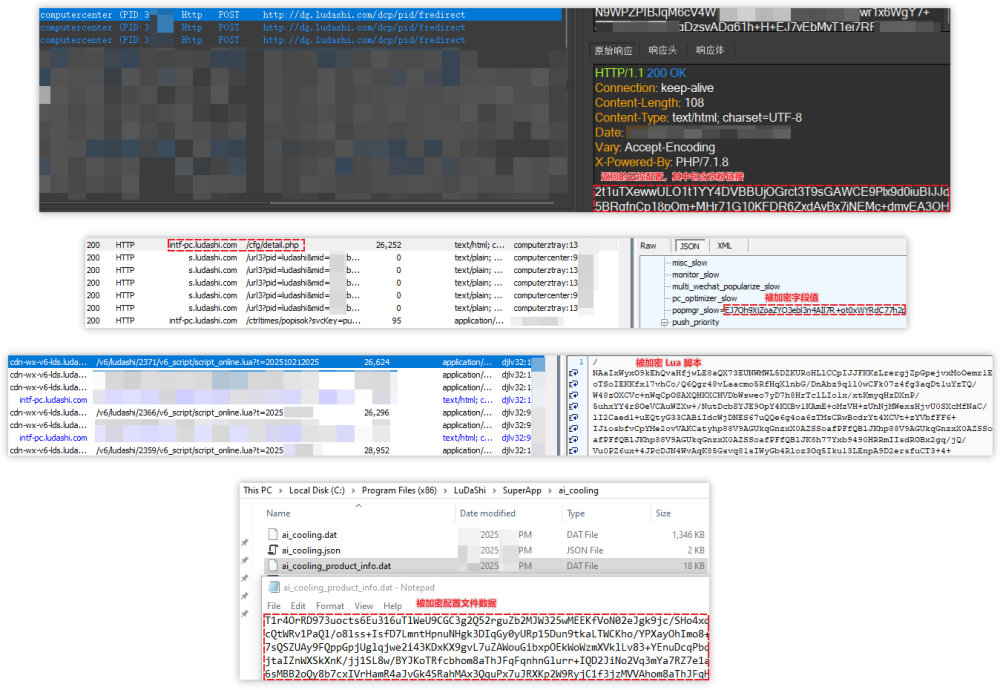Open the chevron after Program Files (x86)
Viewport: 1000px width, 690px height.
tap(445, 490)
